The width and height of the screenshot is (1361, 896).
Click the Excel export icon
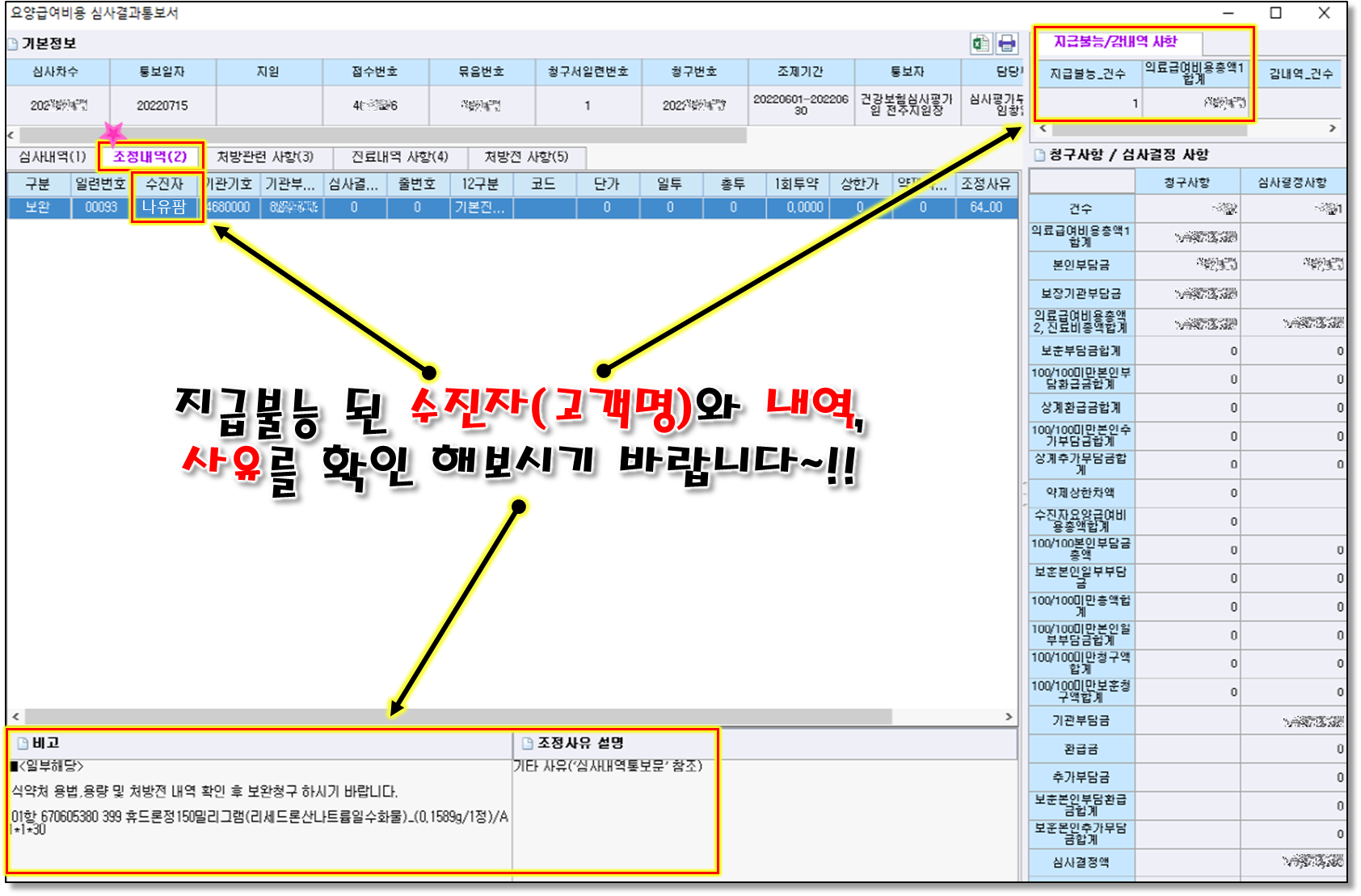pyautogui.click(x=980, y=44)
